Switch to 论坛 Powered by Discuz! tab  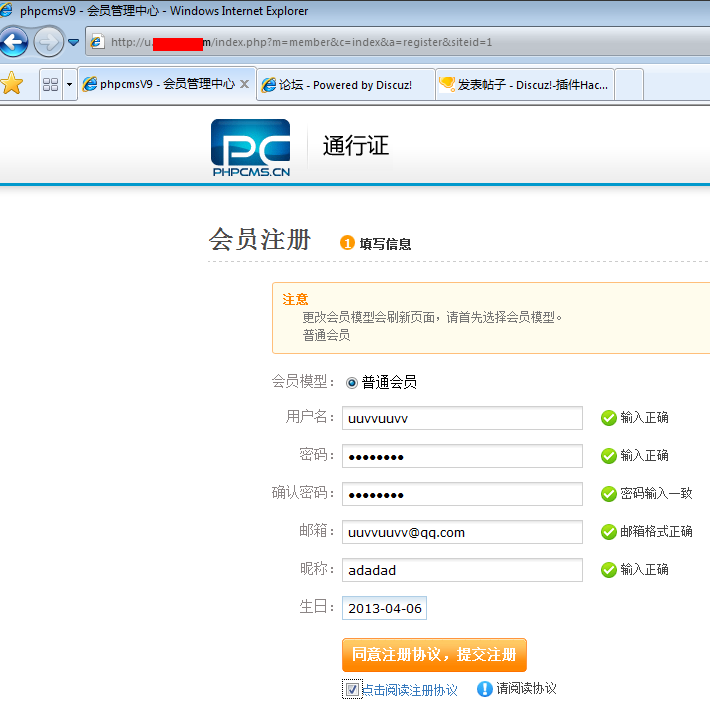(345, 85)
